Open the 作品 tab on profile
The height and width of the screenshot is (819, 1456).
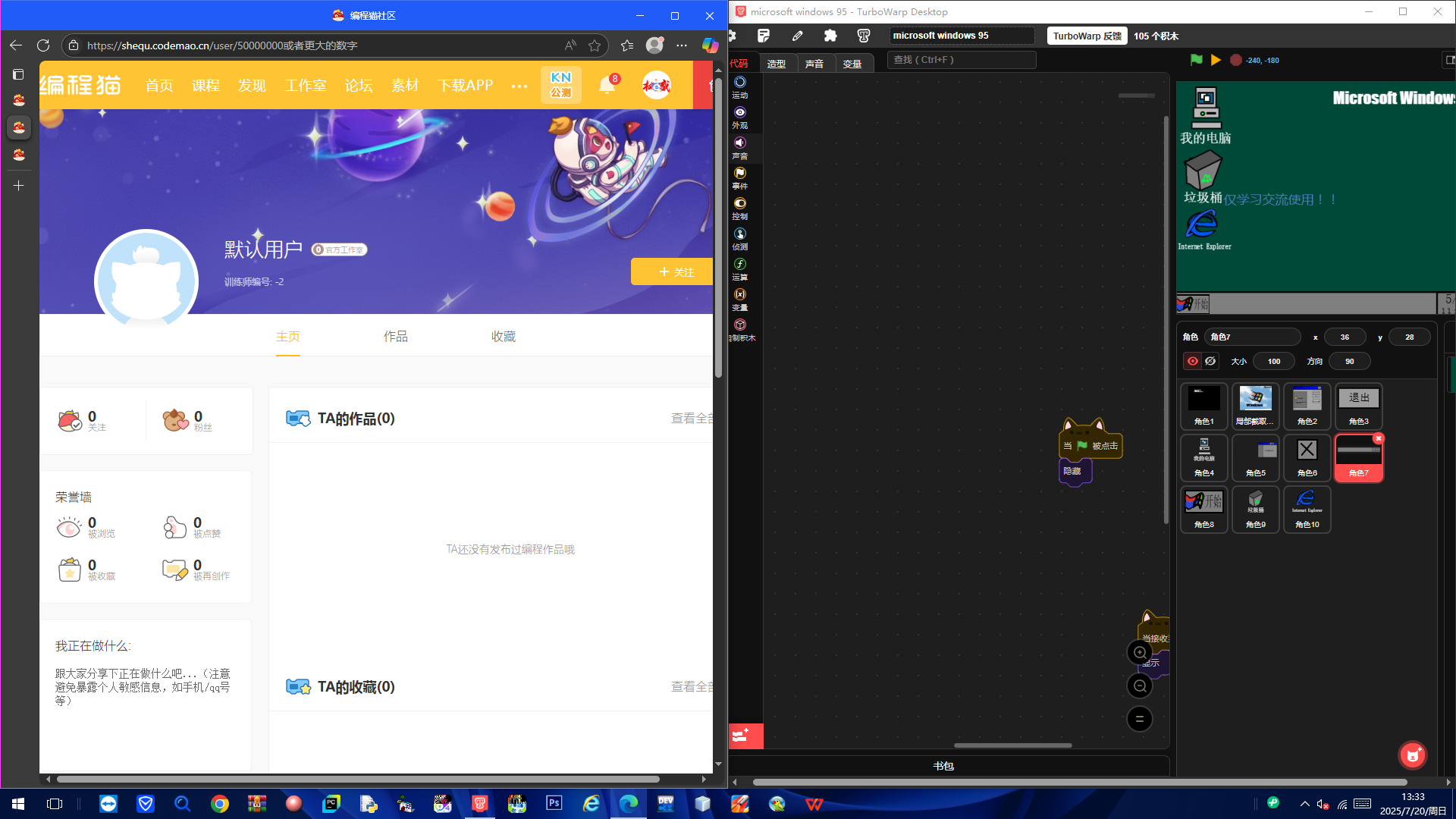396,337
